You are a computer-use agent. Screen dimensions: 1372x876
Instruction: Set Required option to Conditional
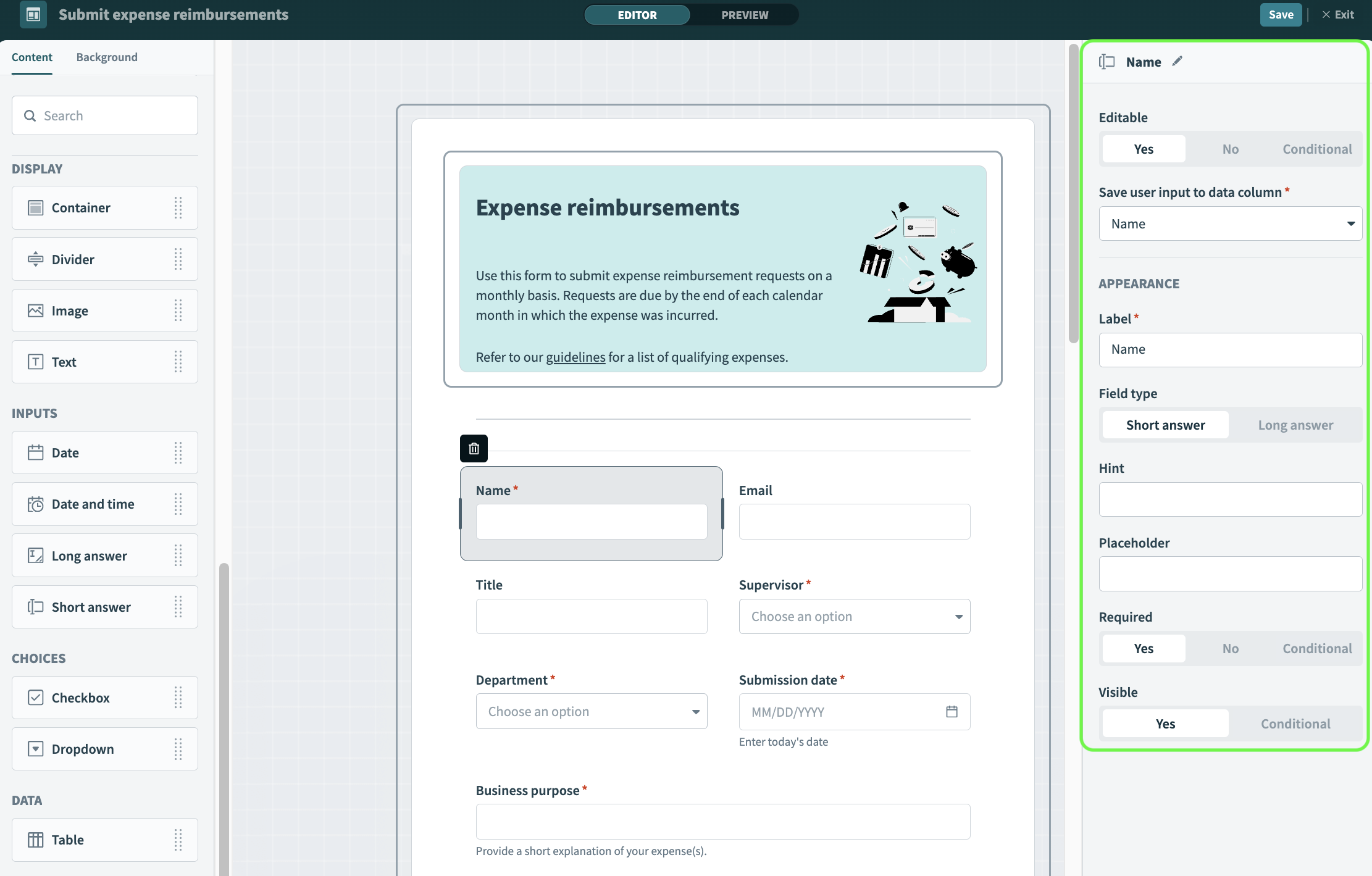click(1316, 648)
